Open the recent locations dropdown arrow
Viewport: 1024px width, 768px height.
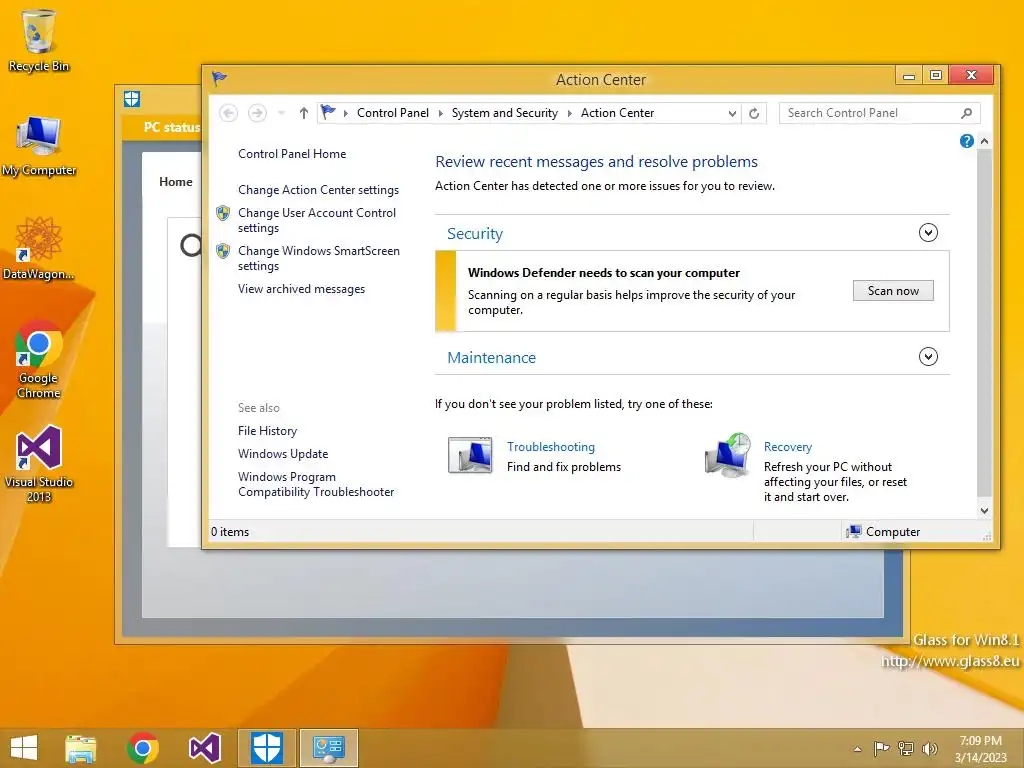click(x=281, y=113)
